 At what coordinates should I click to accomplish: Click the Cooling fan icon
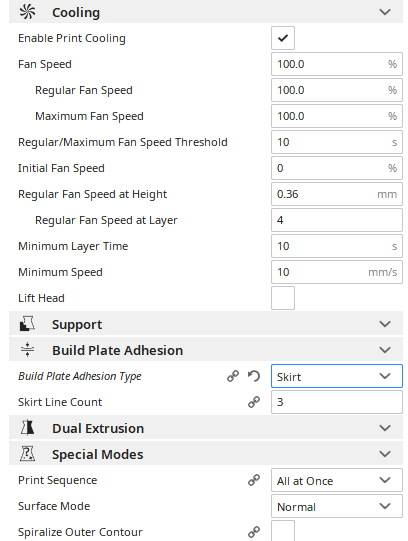(27, 12)
